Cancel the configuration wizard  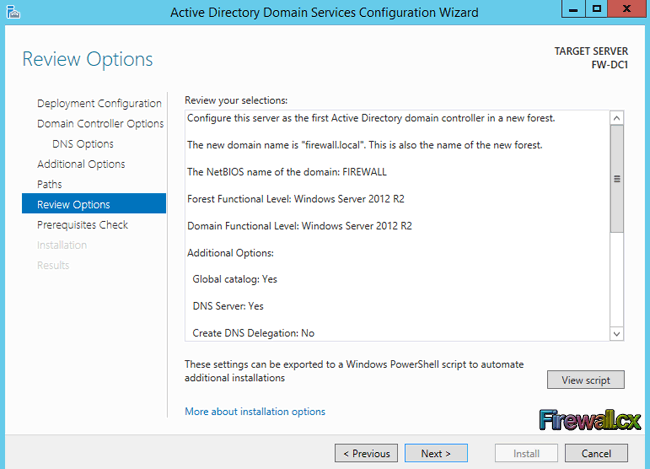pyautogui.click(x=596, y=453)
